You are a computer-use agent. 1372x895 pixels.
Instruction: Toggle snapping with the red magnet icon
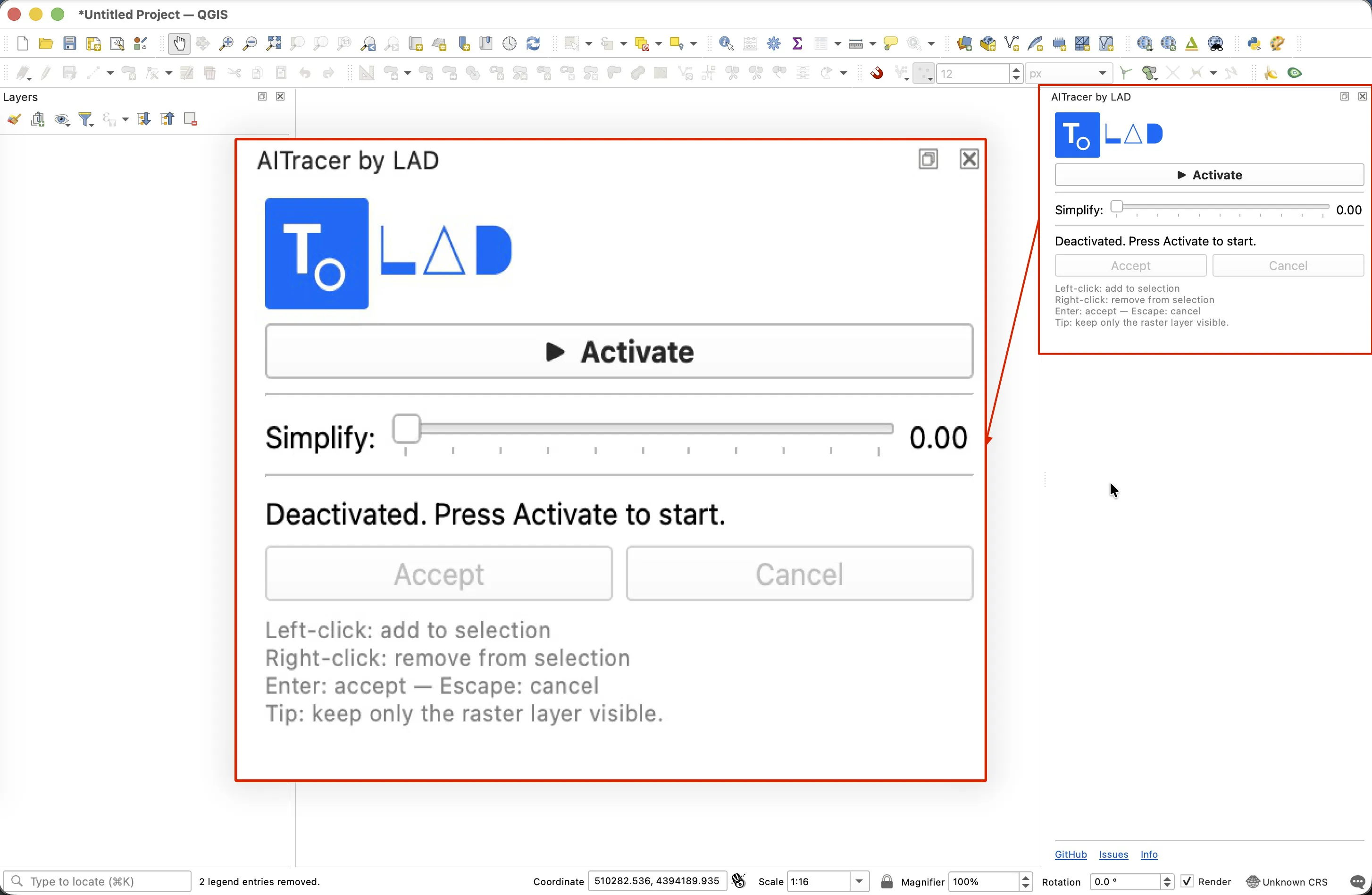[877, 73]
